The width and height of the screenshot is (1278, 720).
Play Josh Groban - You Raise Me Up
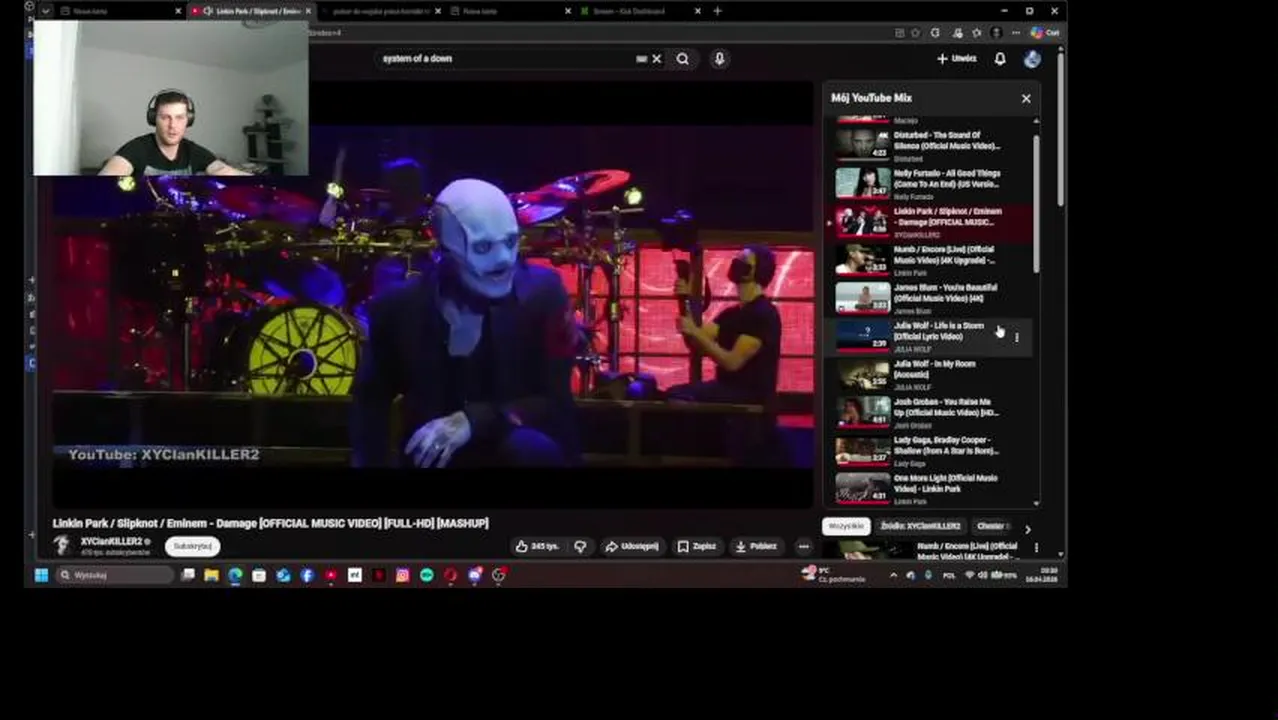click(930, 412)
